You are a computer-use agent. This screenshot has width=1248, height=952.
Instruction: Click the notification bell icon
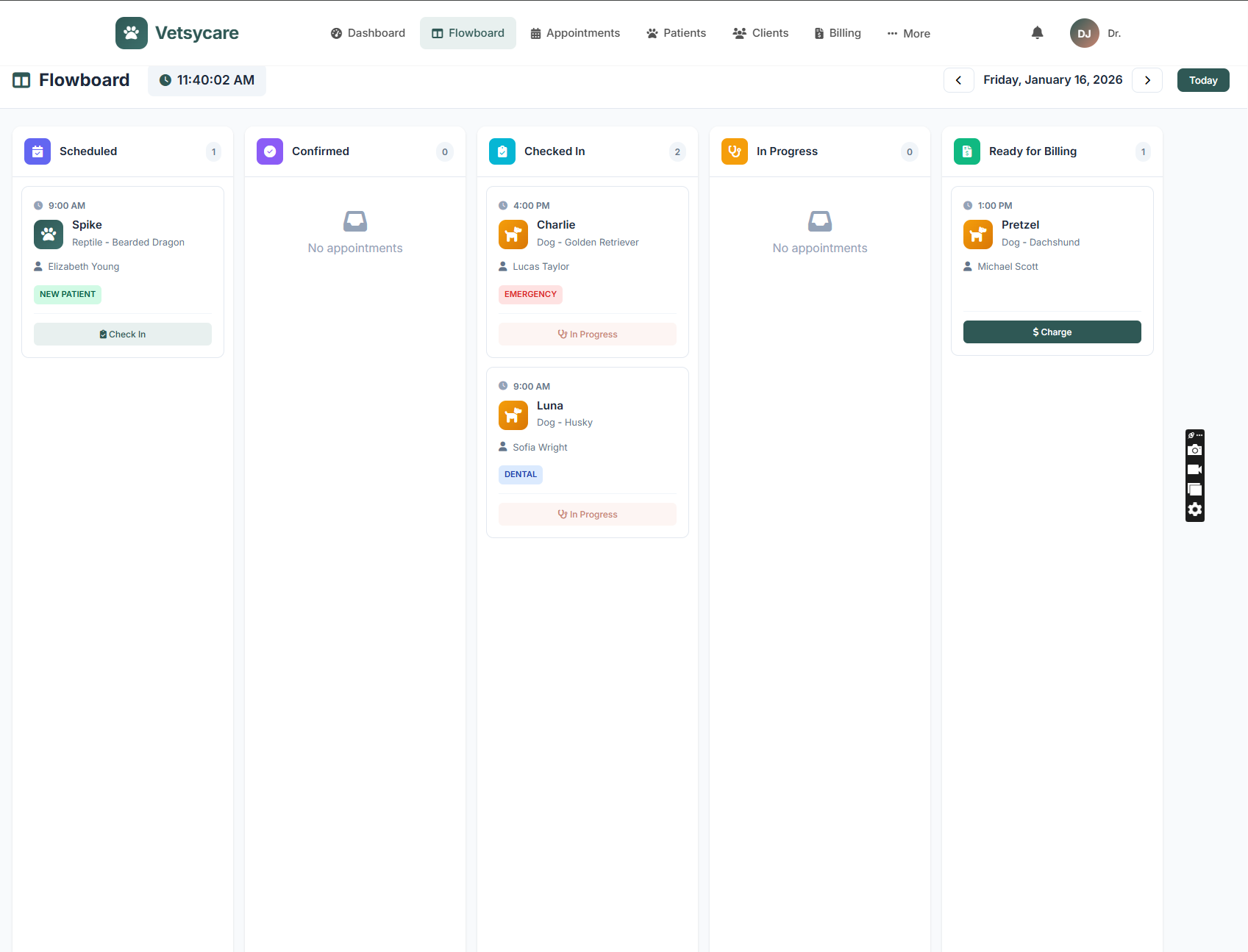tap(1037, 33)
